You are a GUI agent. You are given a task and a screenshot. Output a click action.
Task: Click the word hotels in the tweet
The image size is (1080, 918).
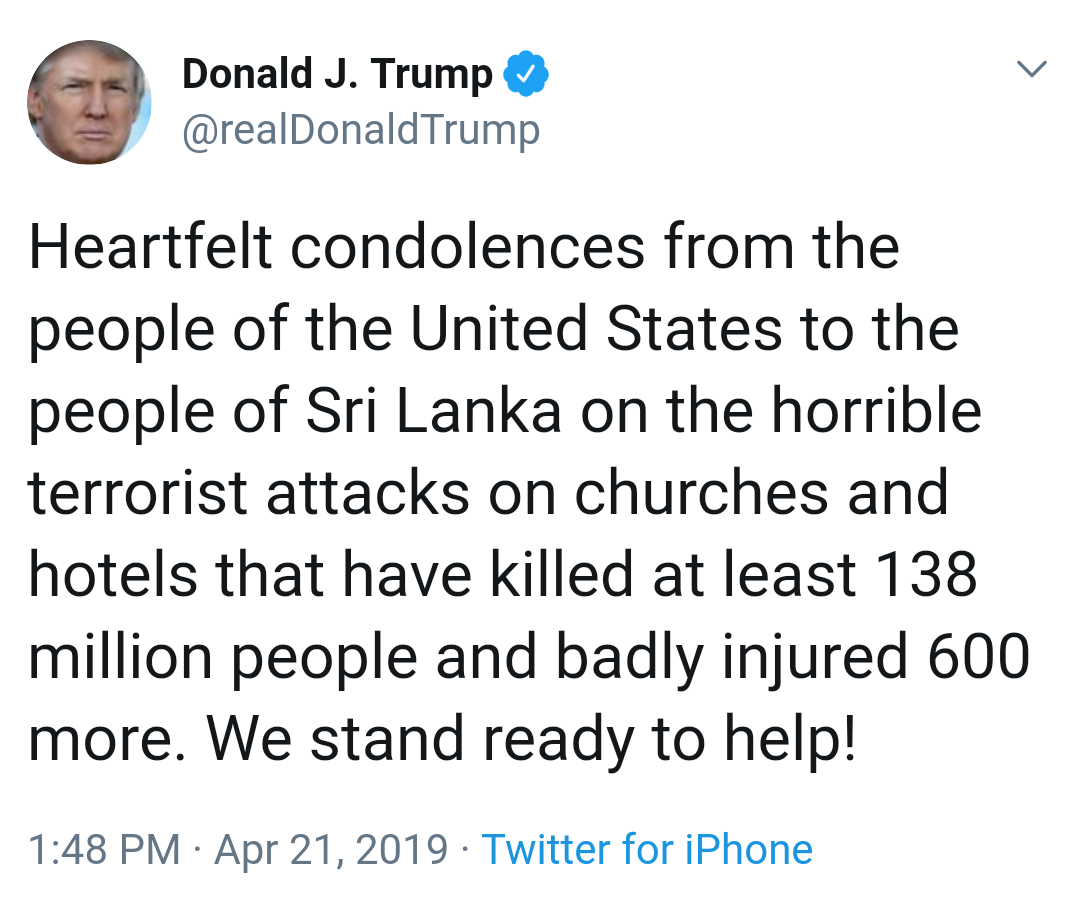pyautogui.click(x=113, y=574)
